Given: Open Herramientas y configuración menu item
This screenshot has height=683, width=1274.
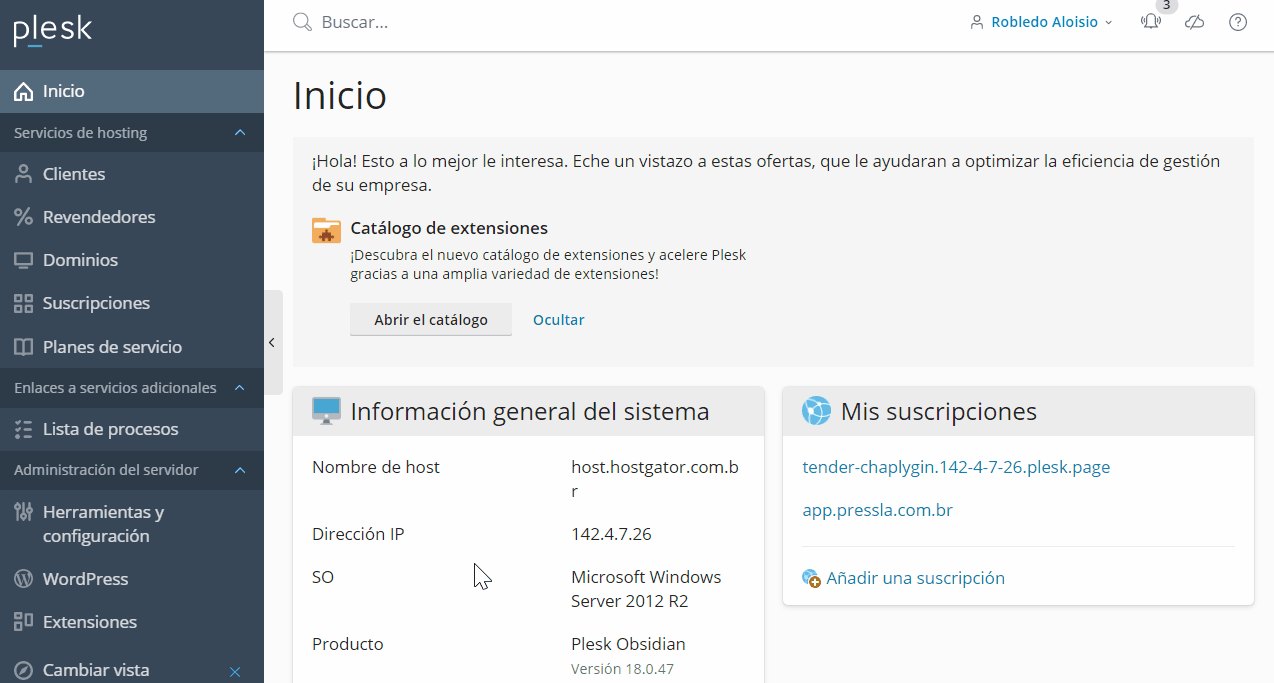Looking at the screenshot, I should 132,524.
